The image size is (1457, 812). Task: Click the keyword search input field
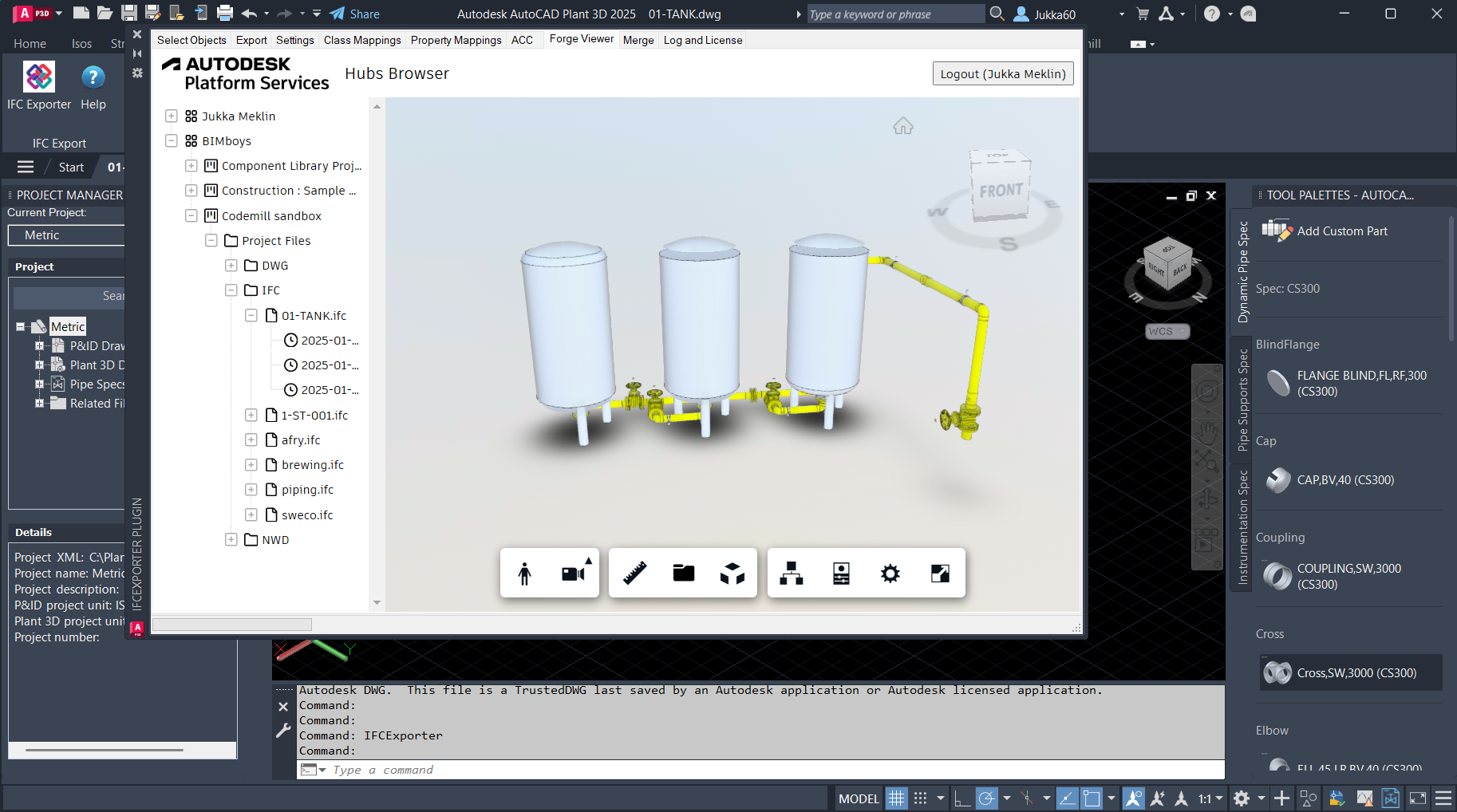click(x=895, y=14)
